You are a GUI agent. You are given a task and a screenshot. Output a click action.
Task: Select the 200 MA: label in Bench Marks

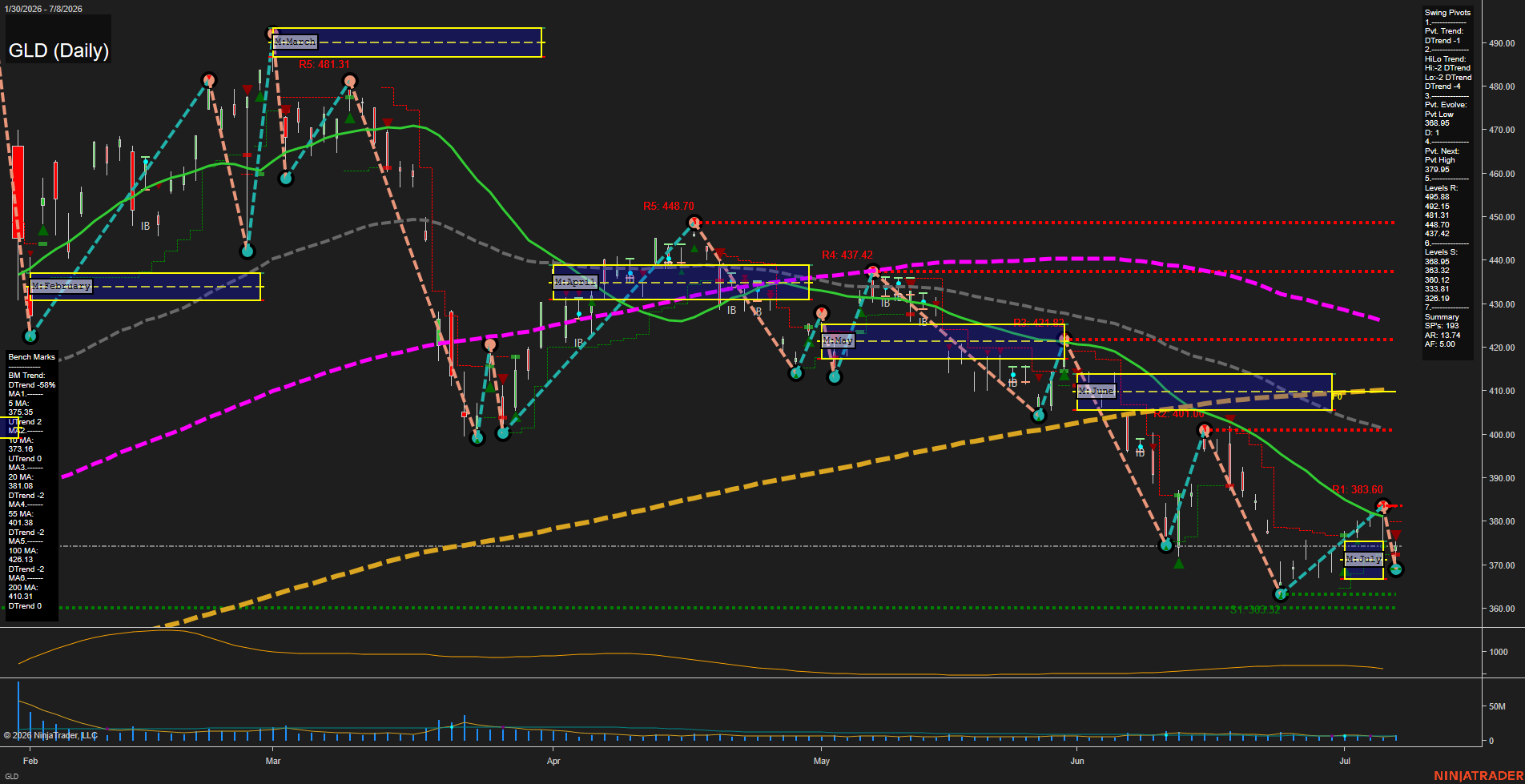[22, 588]
